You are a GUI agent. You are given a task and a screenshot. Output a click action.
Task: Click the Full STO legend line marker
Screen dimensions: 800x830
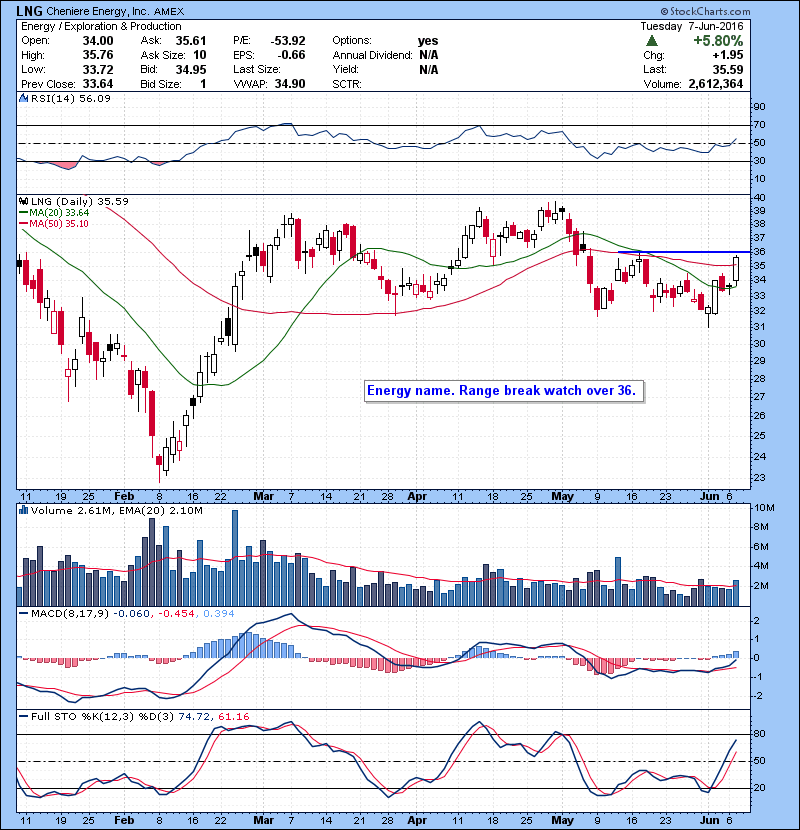pos(23,717)
